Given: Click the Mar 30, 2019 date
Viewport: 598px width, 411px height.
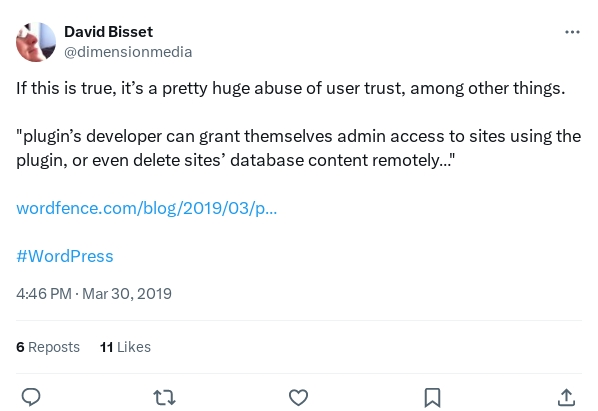Looking at the screenshot, I should click(127, 294).
